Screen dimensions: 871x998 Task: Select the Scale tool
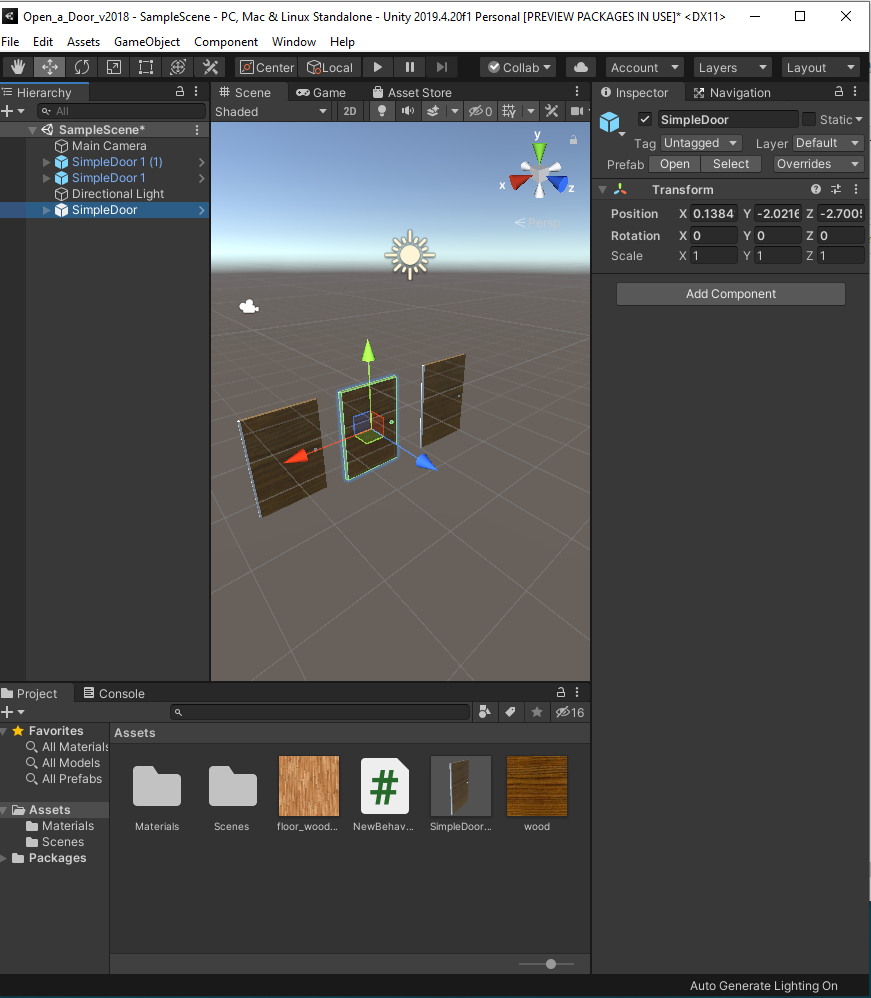114,67
